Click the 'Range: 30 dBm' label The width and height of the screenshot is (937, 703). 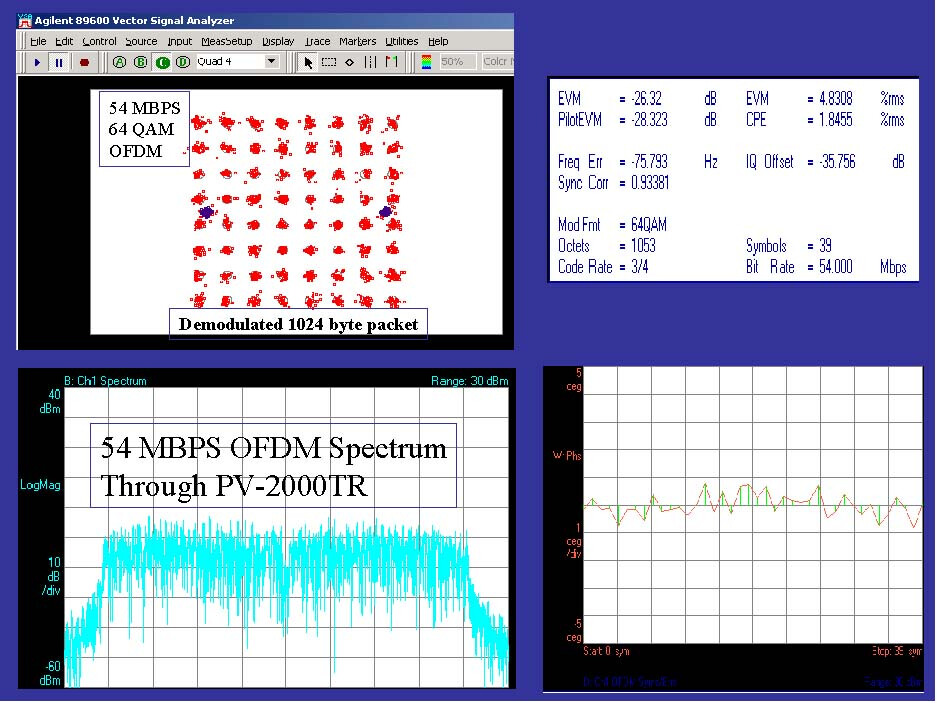click(469, 381)
